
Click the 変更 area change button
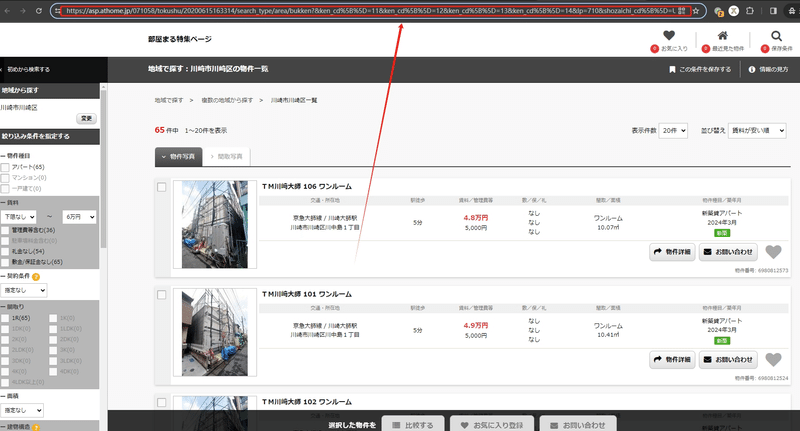(87, 118)
